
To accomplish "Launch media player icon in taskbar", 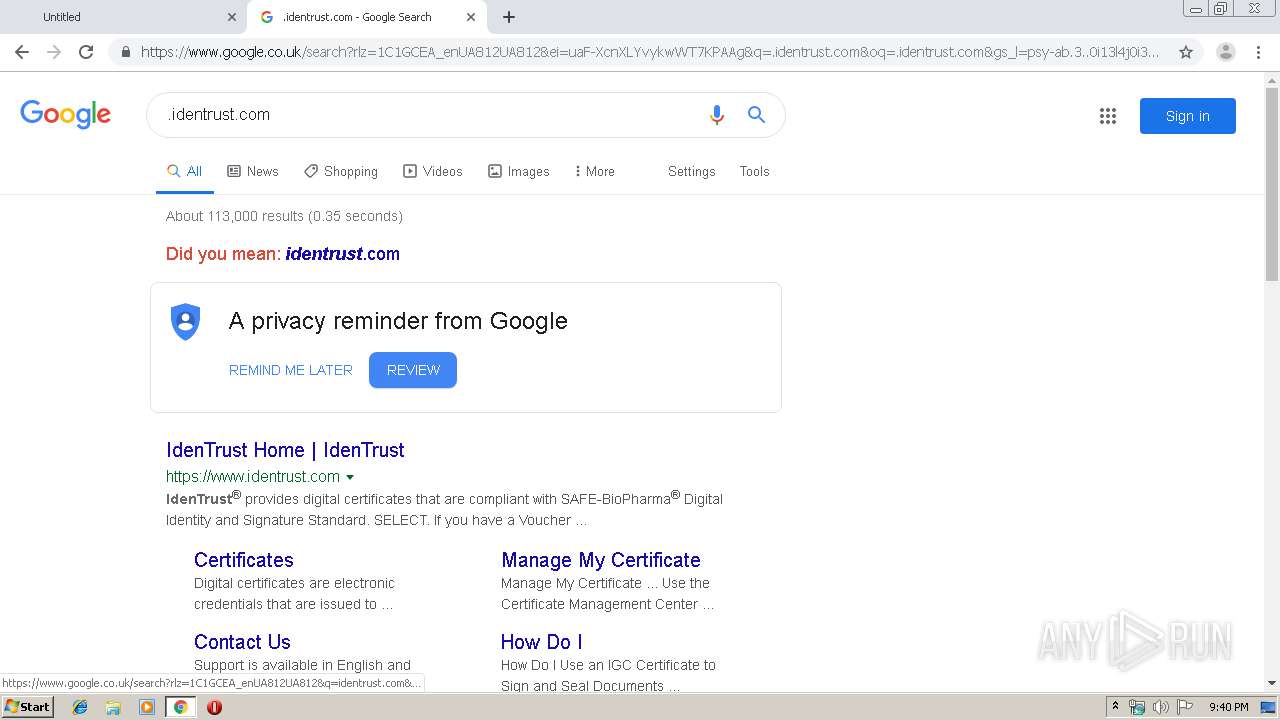I will coord(147,707).
